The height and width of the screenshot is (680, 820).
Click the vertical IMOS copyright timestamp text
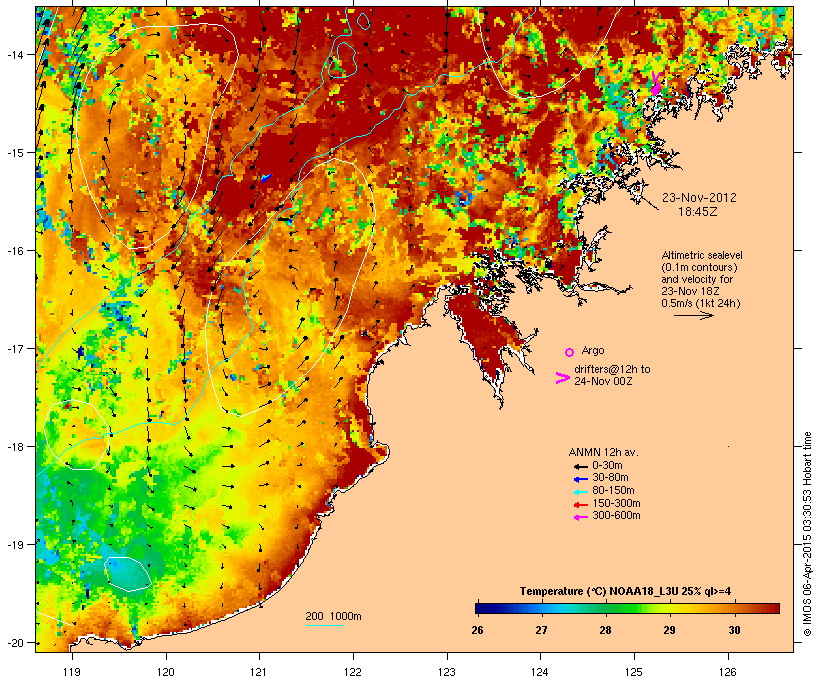pos(807,534)
